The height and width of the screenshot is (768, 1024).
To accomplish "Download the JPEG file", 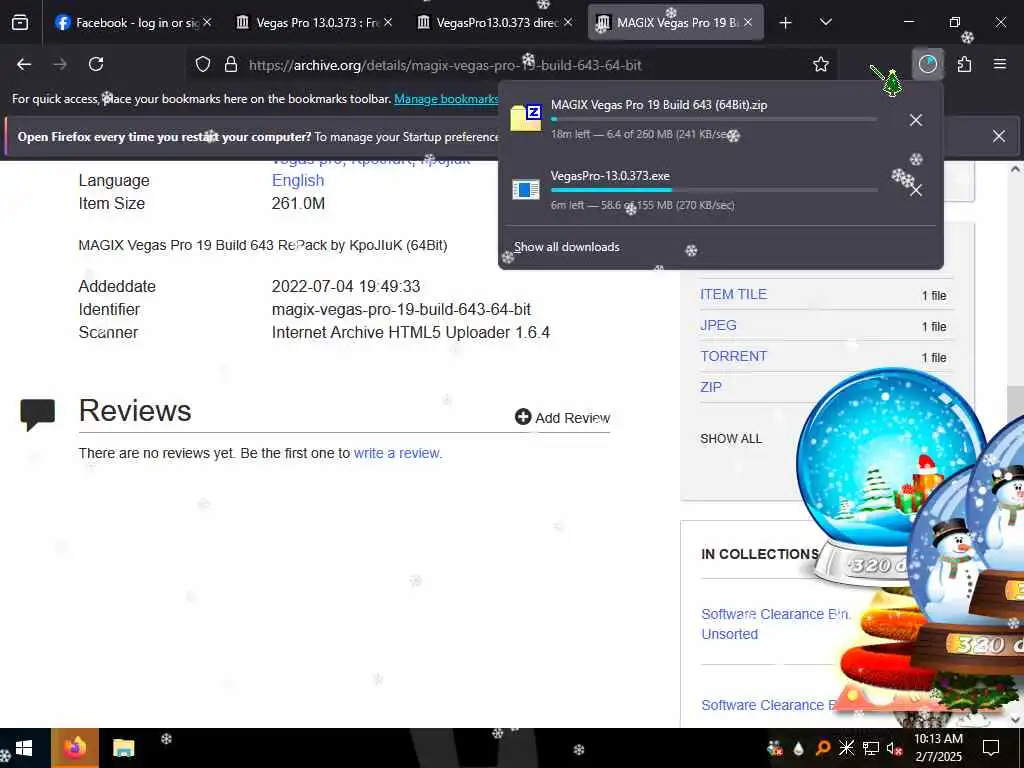I will 718,325.
